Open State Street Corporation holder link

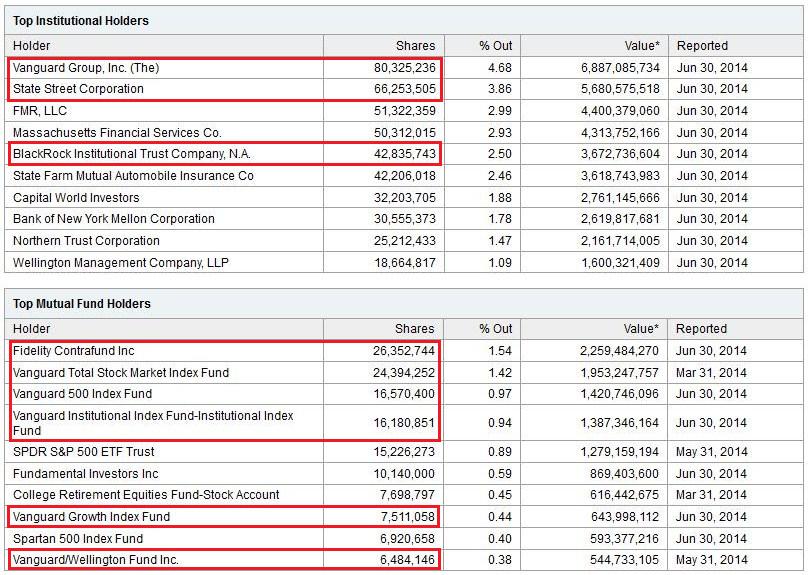[x=78, y=89]
